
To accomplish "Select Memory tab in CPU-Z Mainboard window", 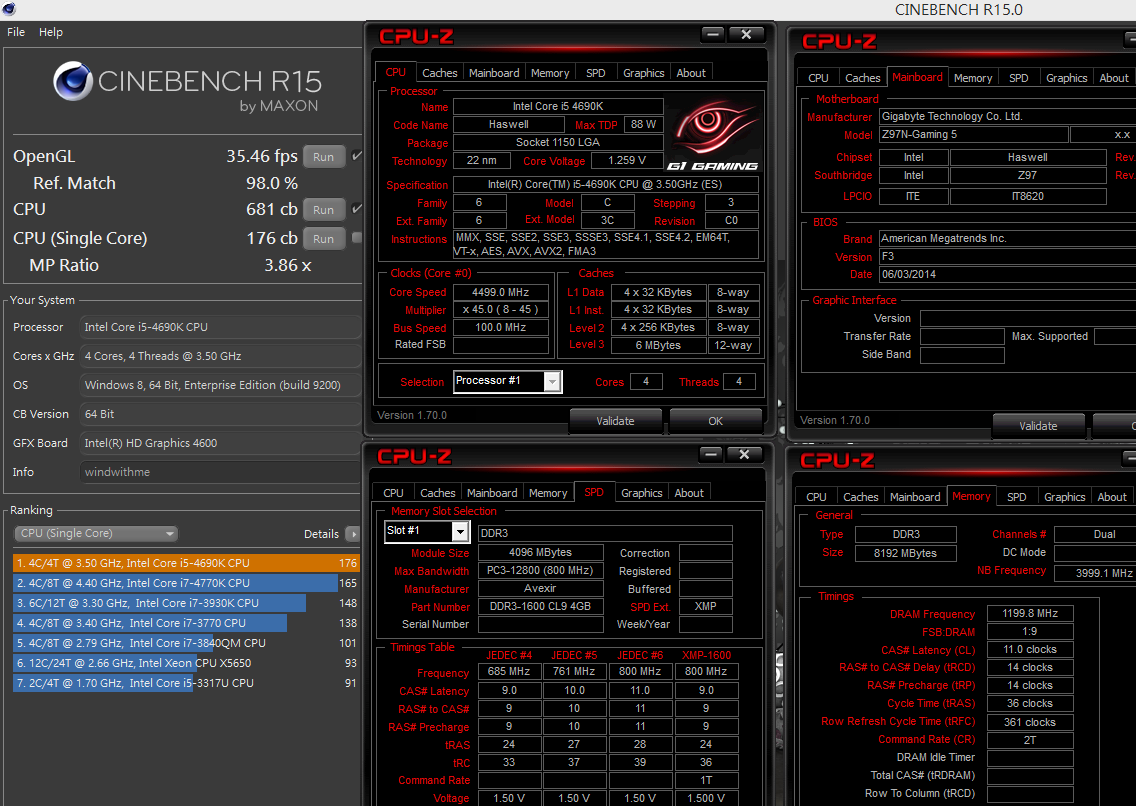I will (973, 77).
